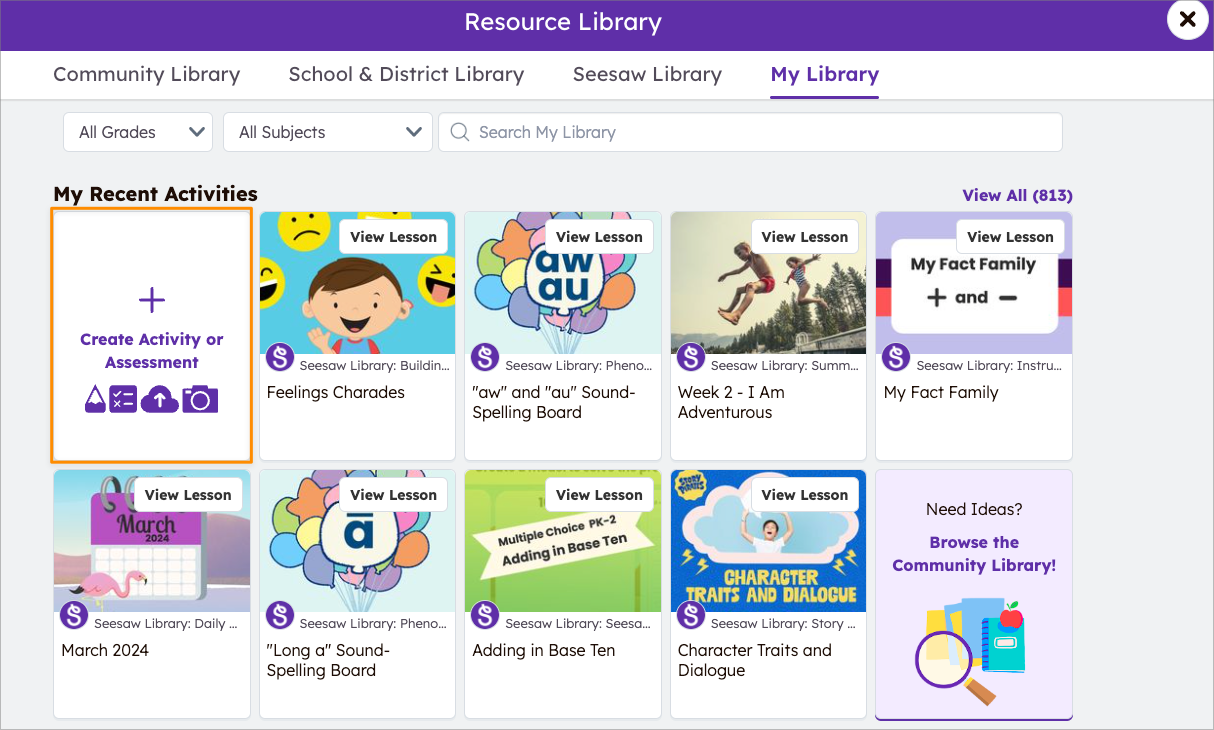The image size is (1214, 730).
Task: Click the Seesaw badge on March 2024 card
Action: click(x=74, y=615)
